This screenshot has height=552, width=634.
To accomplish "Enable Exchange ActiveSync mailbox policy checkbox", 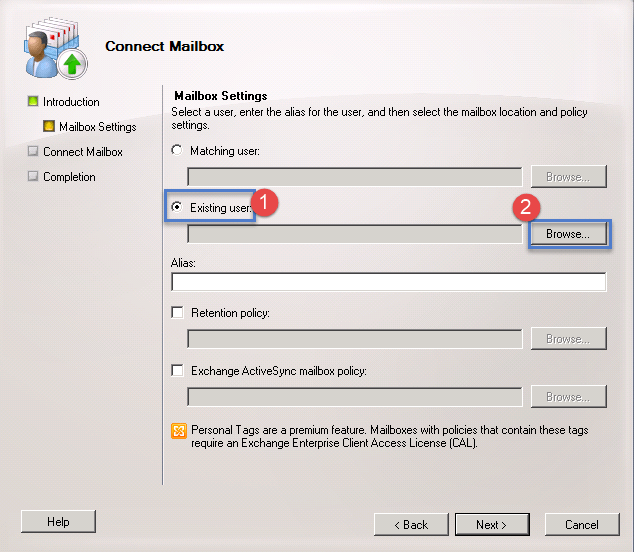I will click(x=178, y=370).
